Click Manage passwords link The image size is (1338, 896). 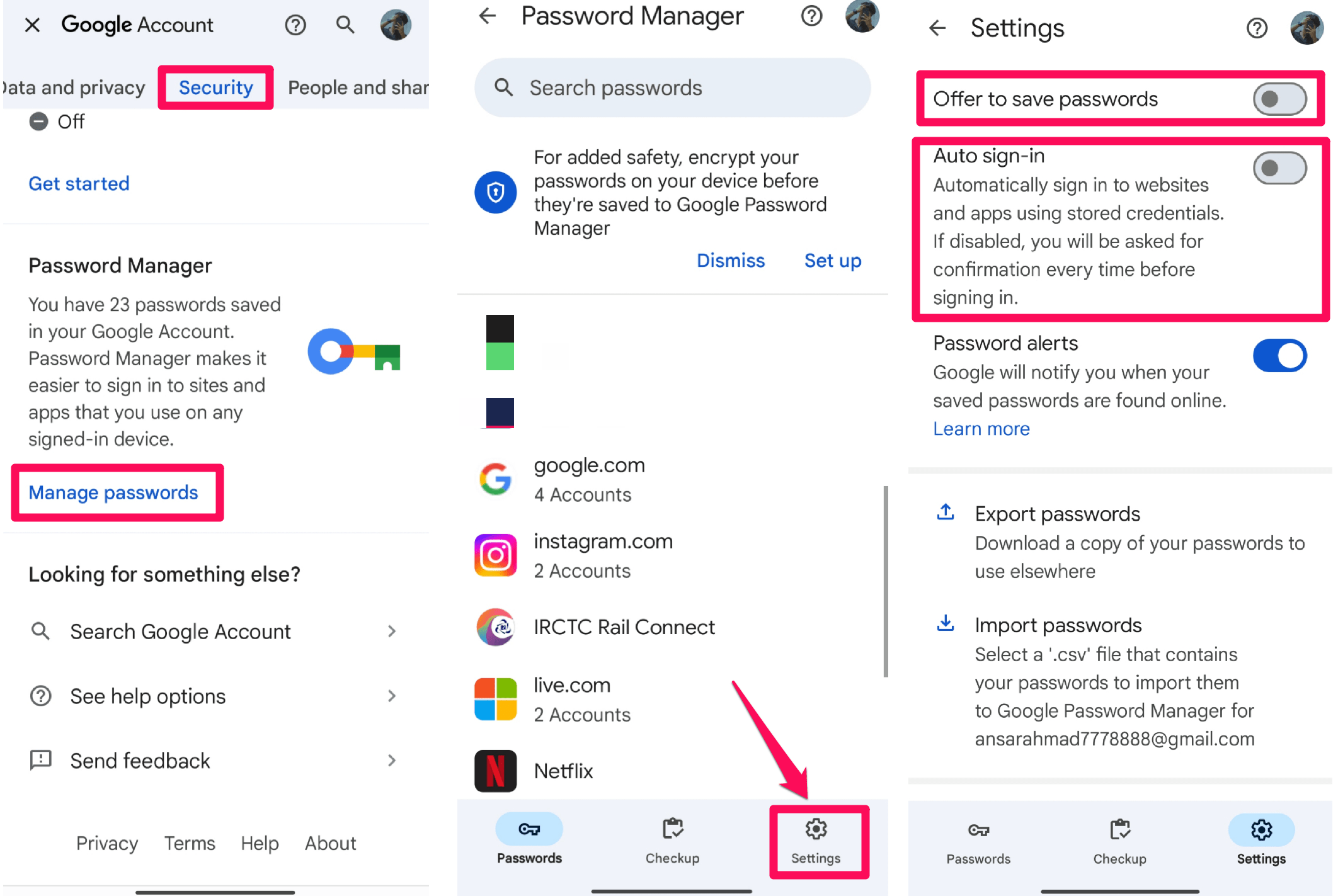113,491
